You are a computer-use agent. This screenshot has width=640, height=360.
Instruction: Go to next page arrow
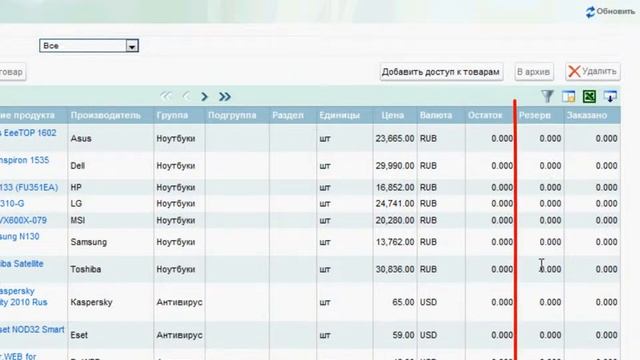click(204, 96)
